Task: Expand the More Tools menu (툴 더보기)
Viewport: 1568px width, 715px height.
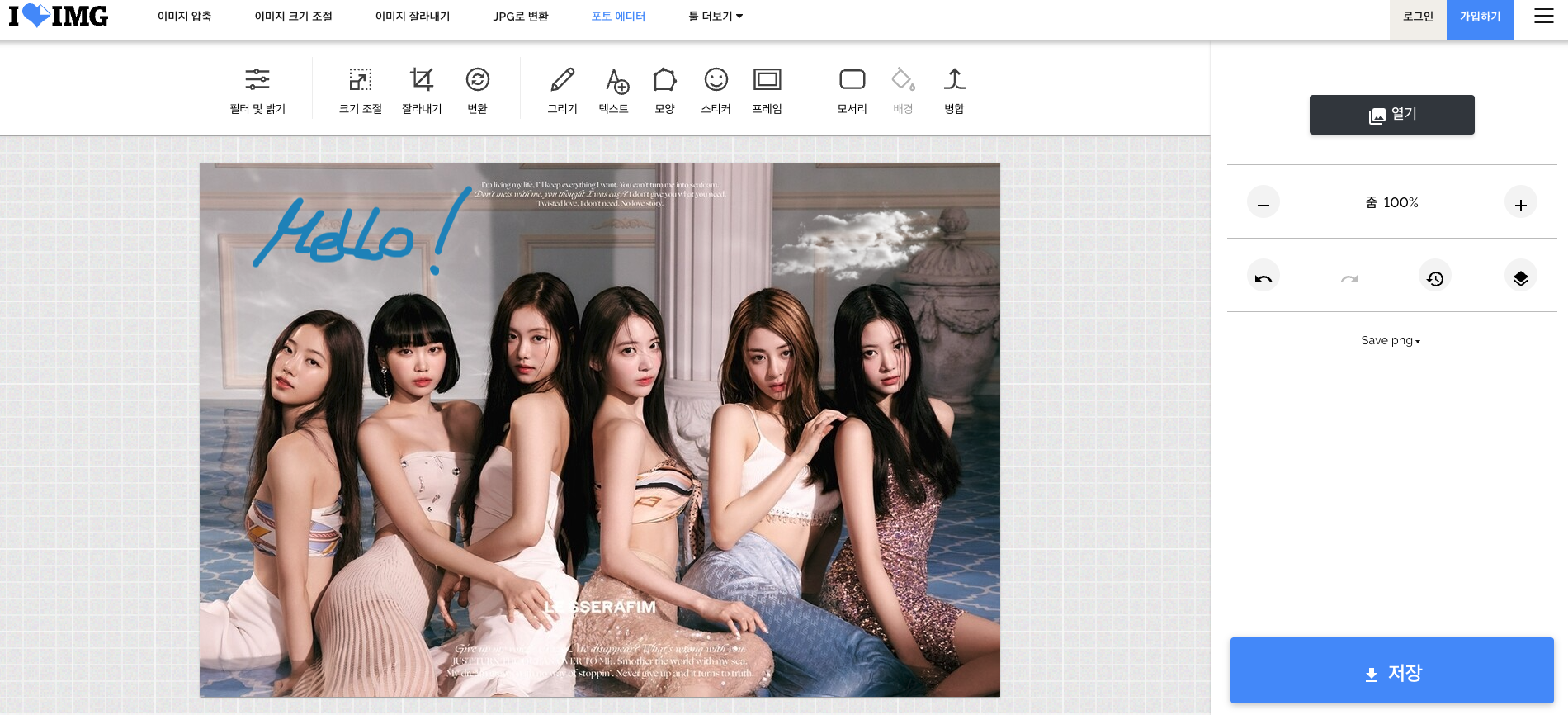Action: 716,17
